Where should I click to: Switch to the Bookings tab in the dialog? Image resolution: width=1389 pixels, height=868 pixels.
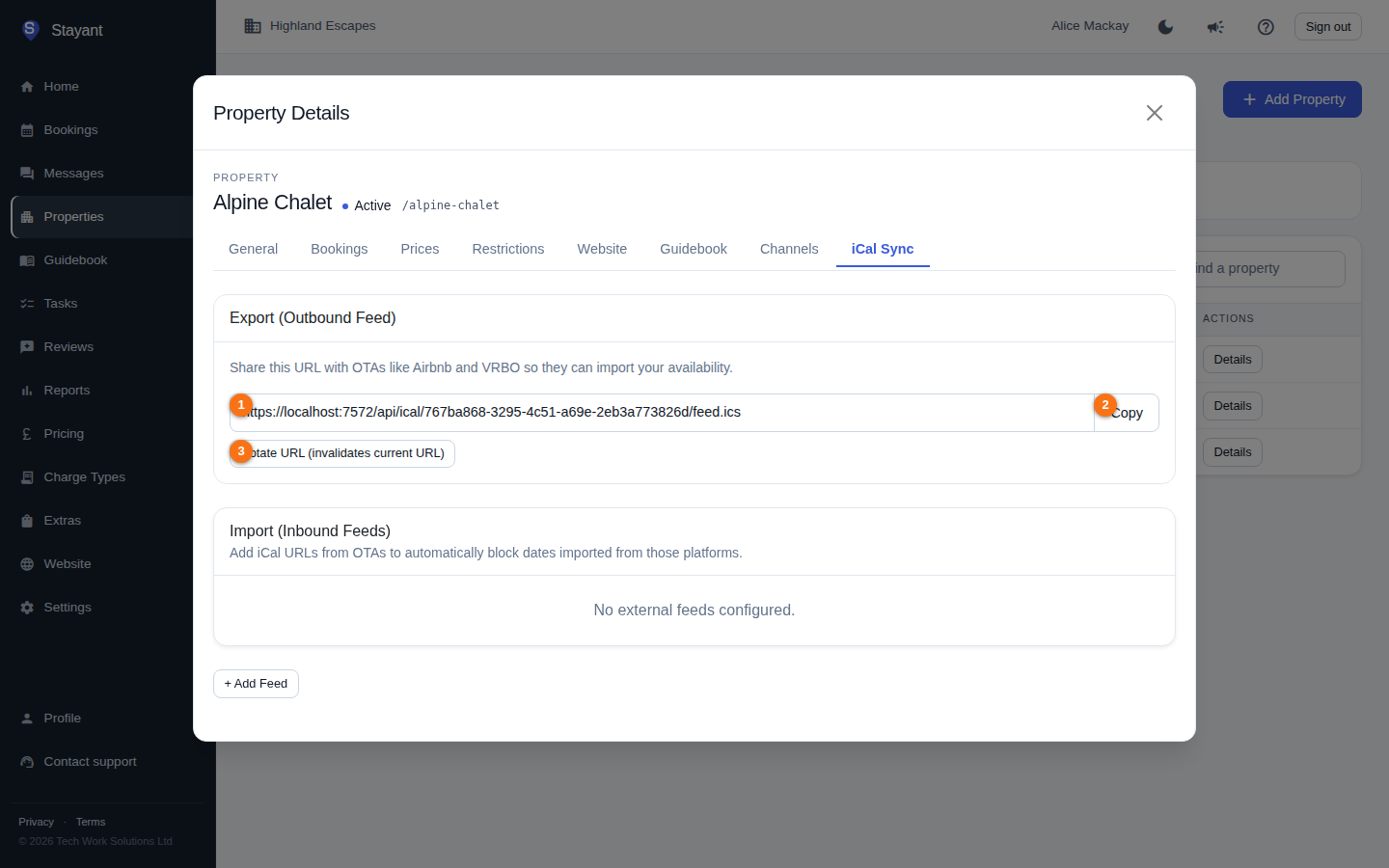pos(340,249)
